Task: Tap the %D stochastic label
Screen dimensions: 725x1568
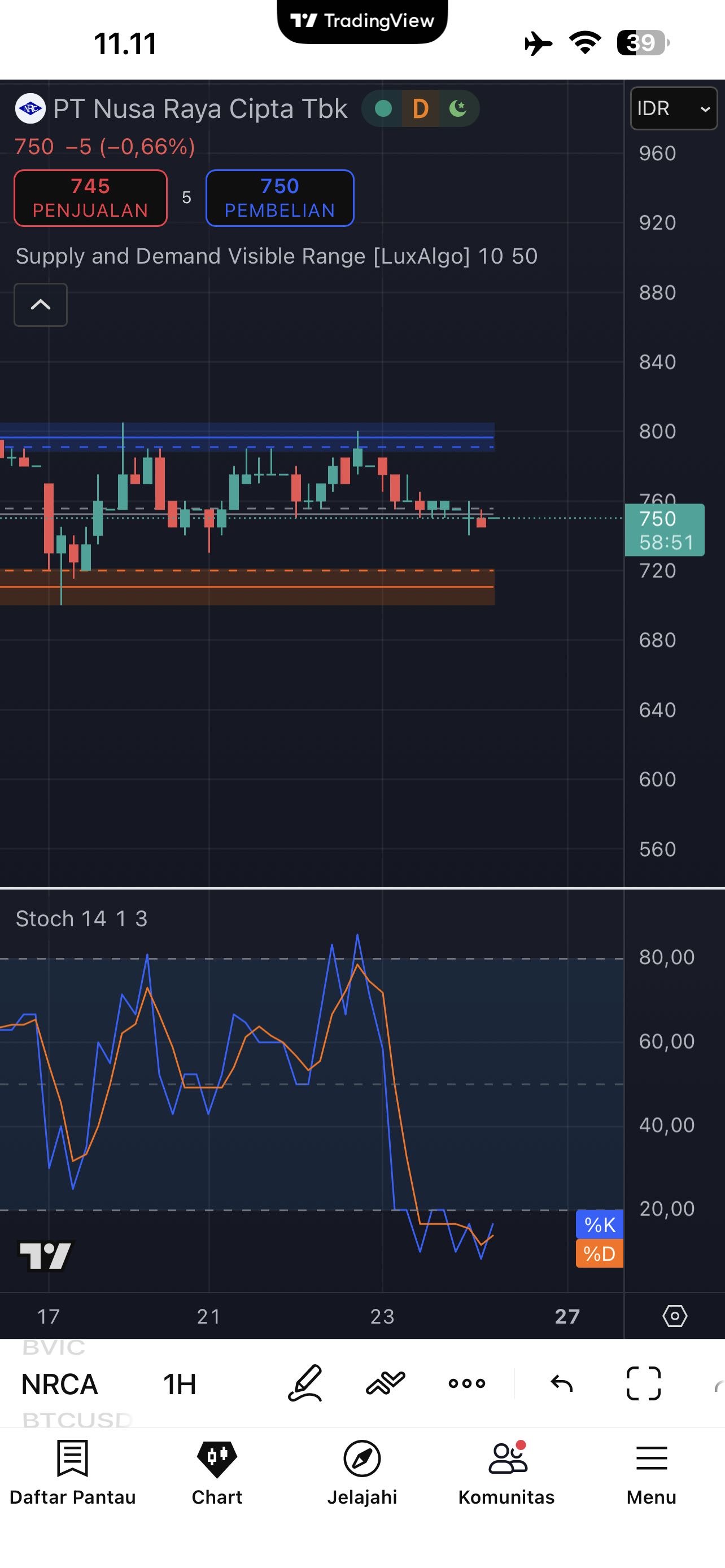Action: pyautogui.click(x=600, y=1253)
